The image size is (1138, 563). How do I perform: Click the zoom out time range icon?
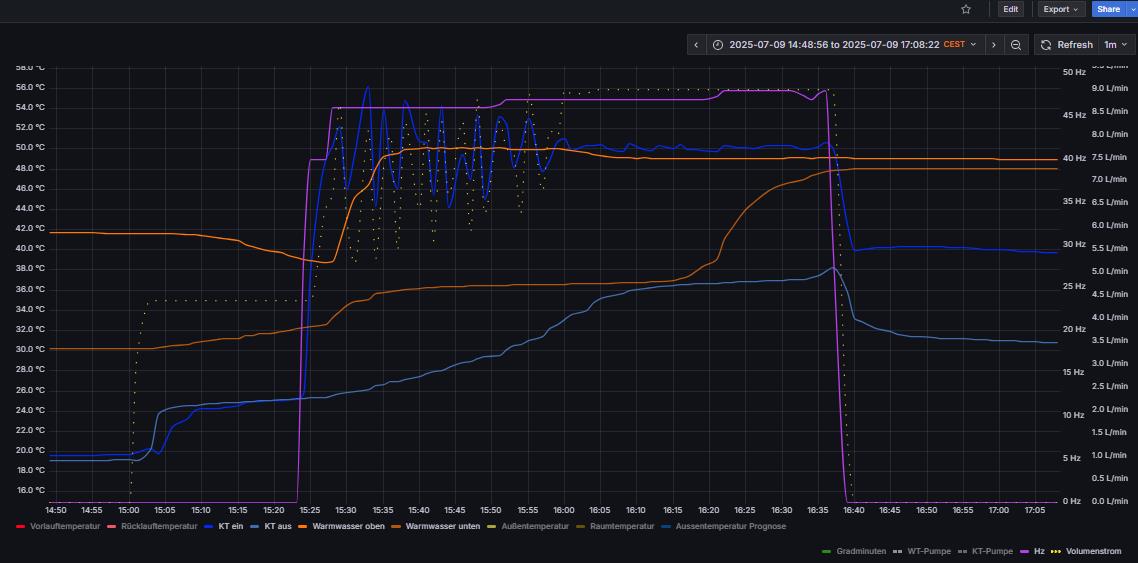click(1016, 45)
